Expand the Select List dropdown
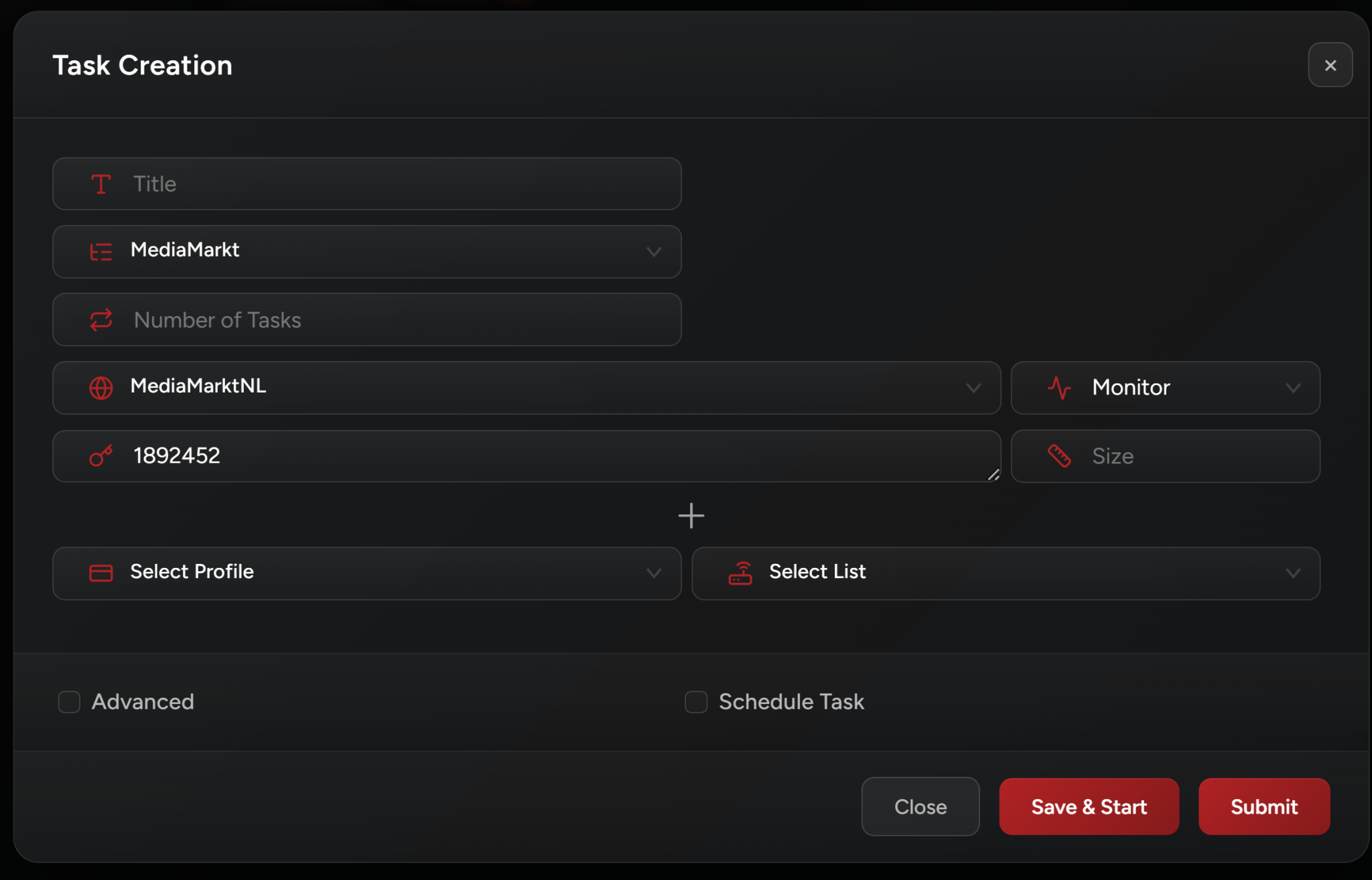The image size is (1372, 880). [1293, 573]
